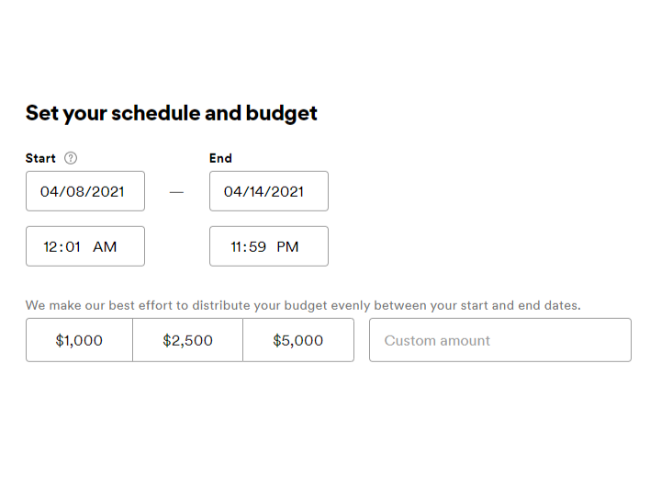Choose the $1,000 budget option
This screenshot has height=500, width=650.
[79, 340]
